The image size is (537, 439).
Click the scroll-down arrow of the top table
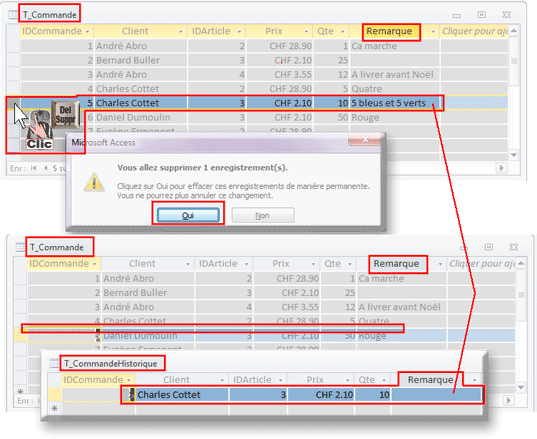514,155
